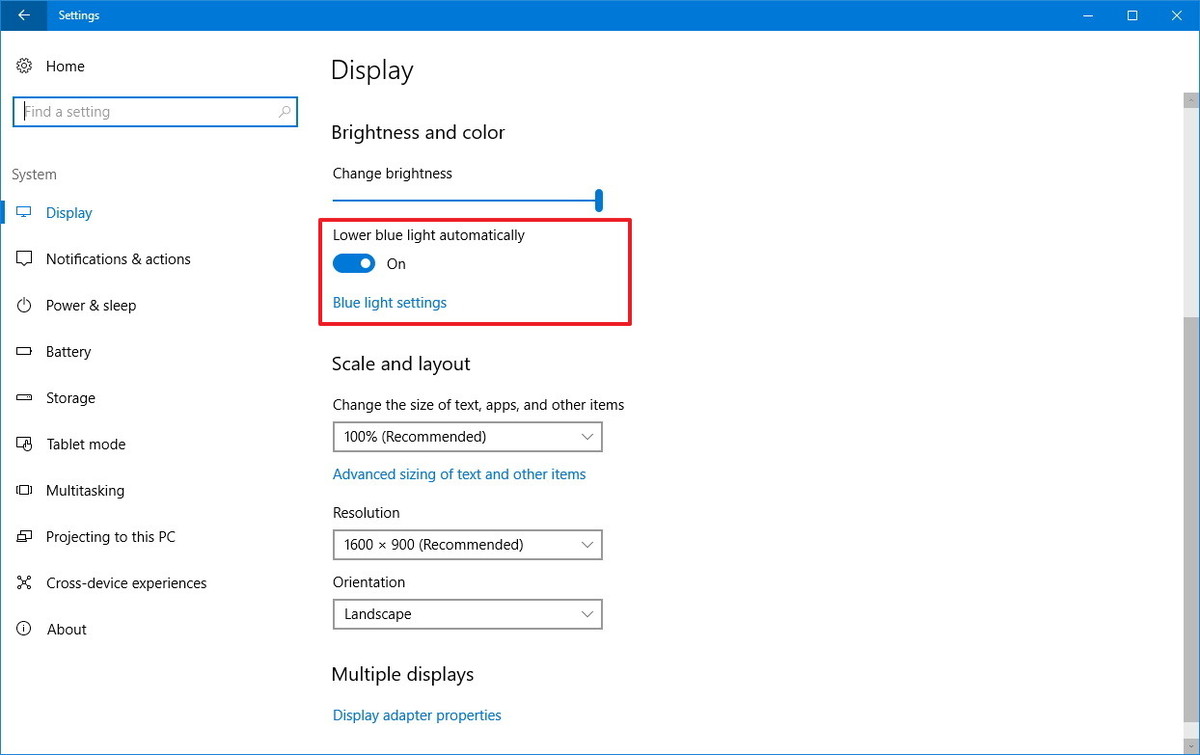This screenshot has width=1200, height=755.
Task: Select the Multitasking sidebar icon
Action: pyautogui.click(x=24, y=490)
